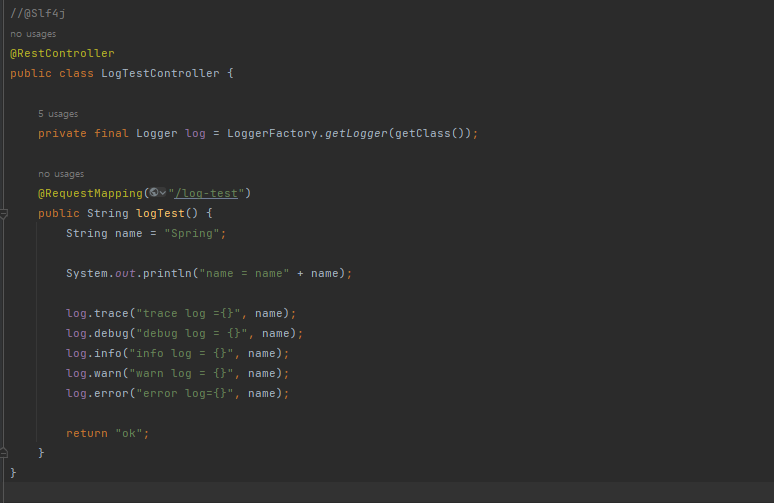Click the logTest method name

coord(160,213)
